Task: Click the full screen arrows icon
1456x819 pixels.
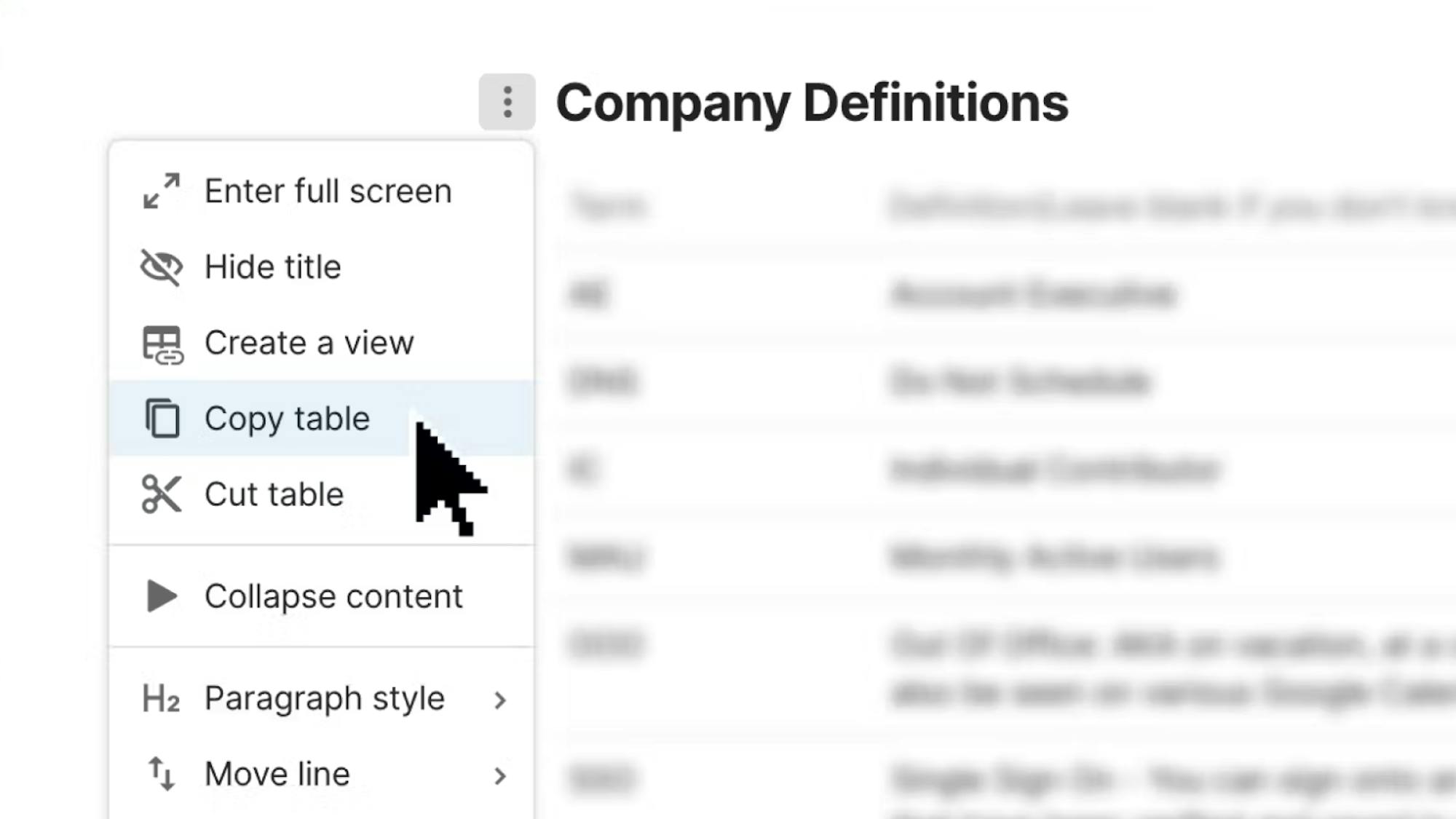Action: pyautogui.click(x=161, y=191)
